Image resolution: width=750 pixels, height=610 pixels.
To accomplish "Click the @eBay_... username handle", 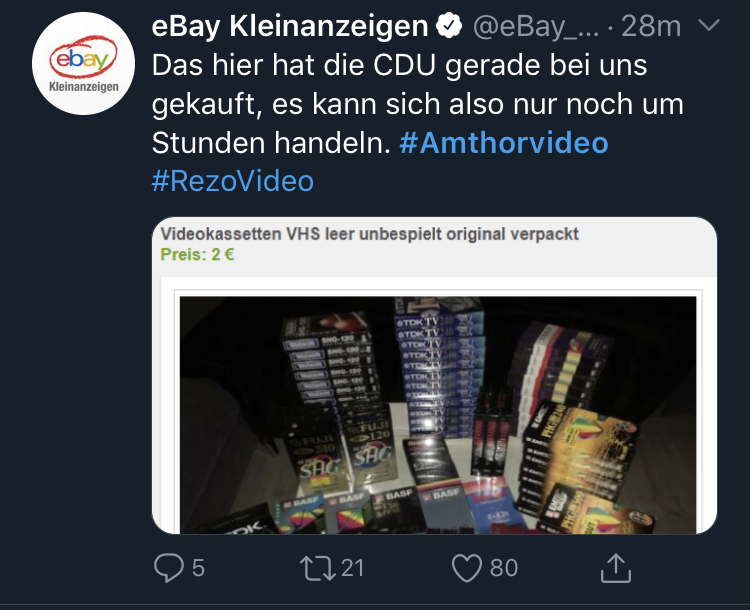I will 536,26.
